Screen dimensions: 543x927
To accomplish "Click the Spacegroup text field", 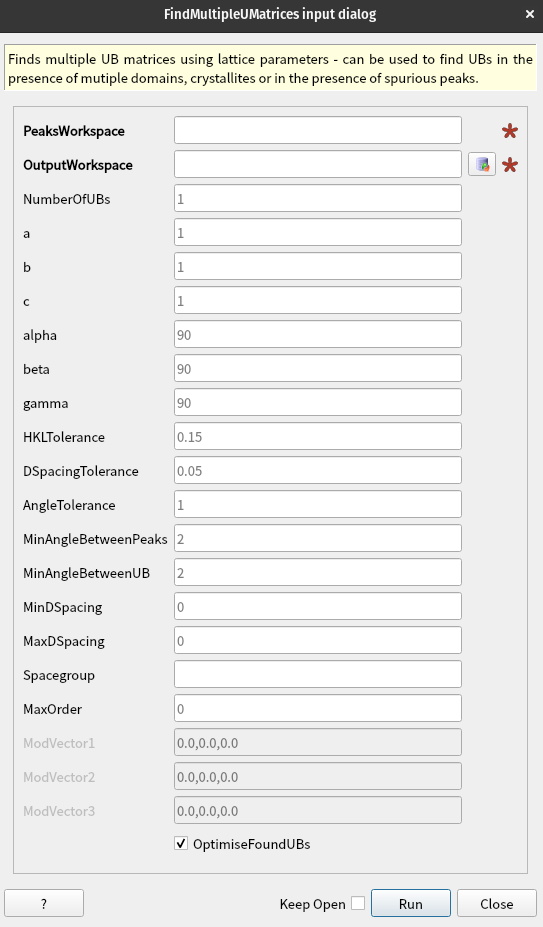I will [x=318, y=675].
